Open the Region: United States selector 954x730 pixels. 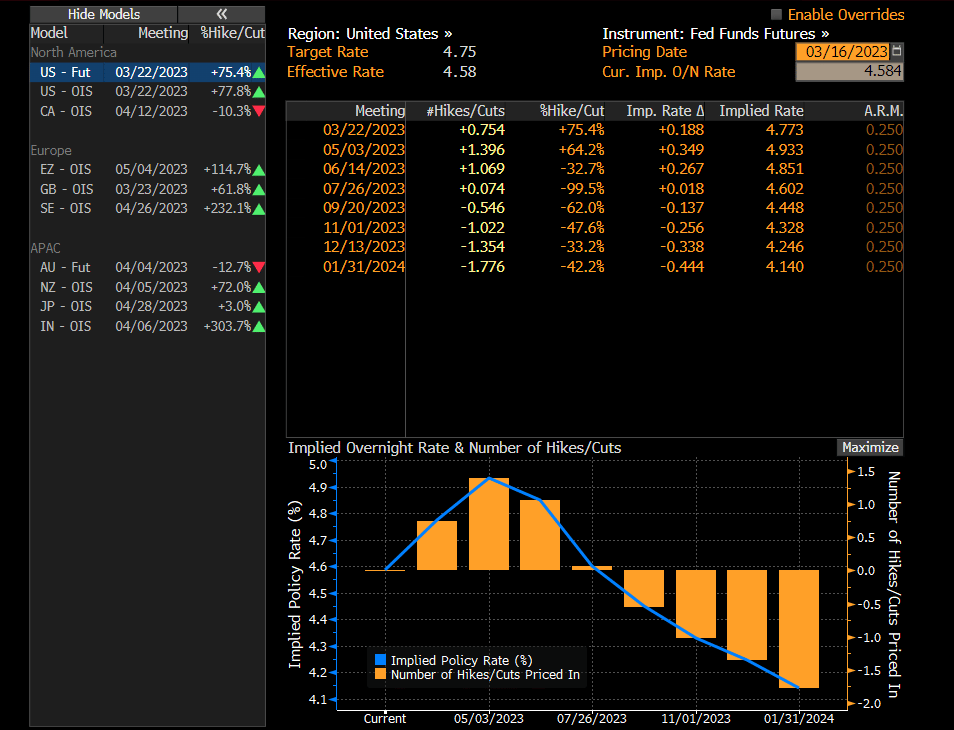point(369,33)
